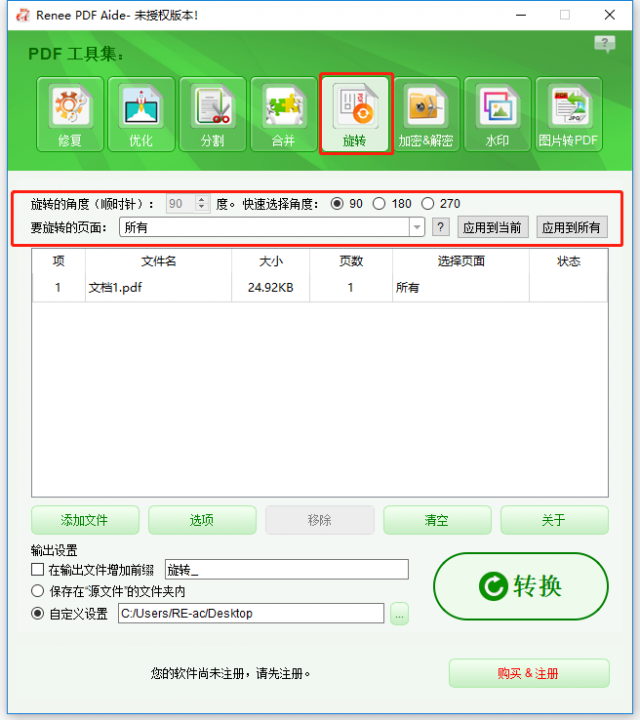Click the 所有 cell in 选择页面 column

coord(461,287)
